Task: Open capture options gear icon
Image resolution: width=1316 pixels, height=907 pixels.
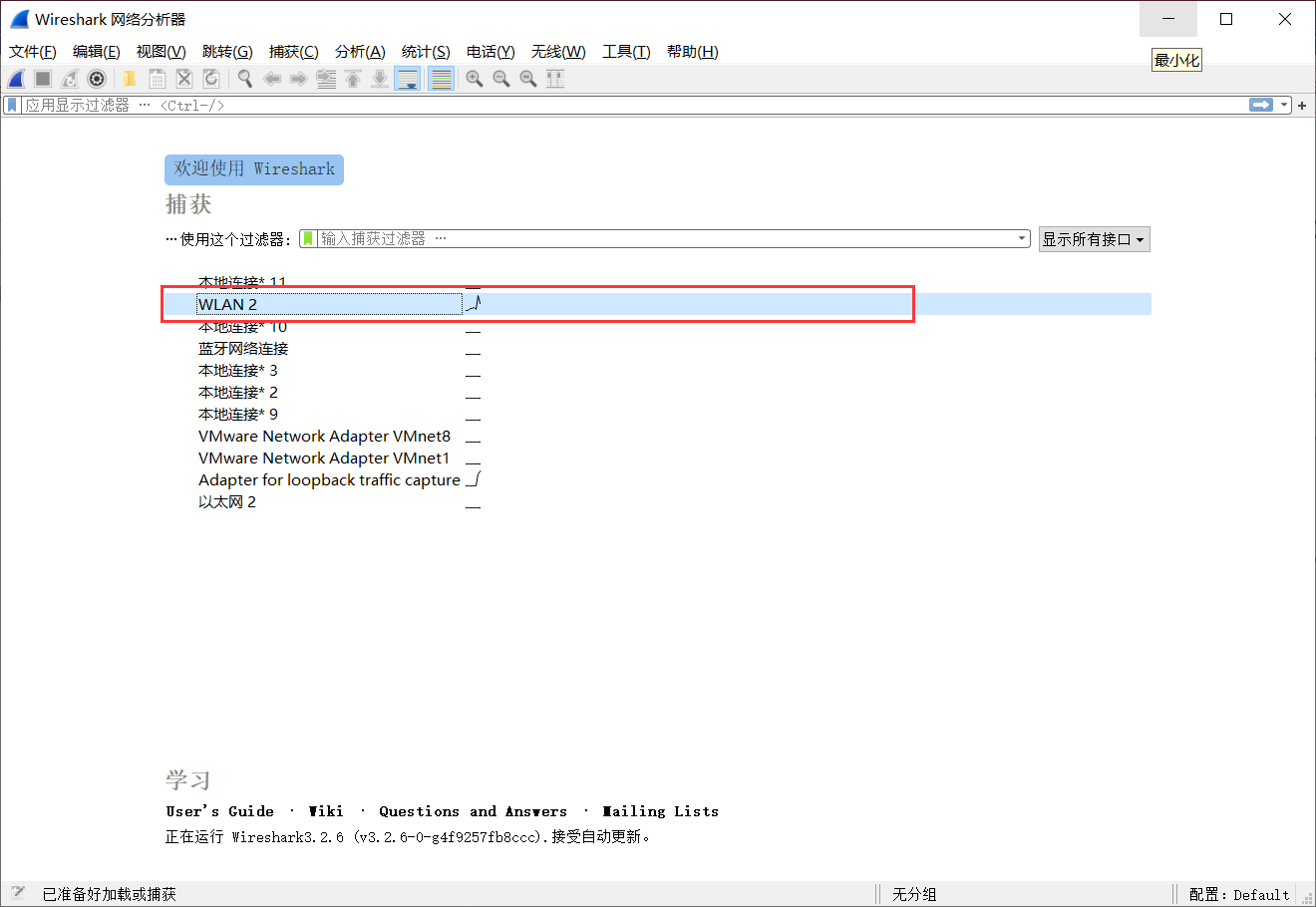Action: click(x=97, y=79)
